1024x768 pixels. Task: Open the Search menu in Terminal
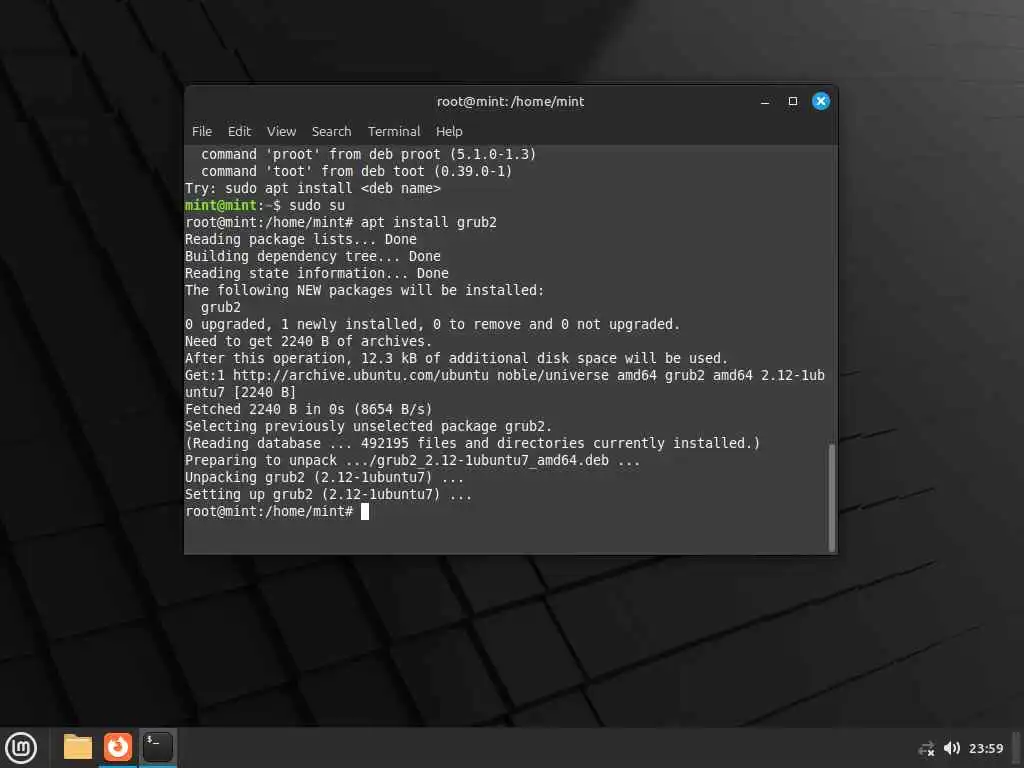331,131
